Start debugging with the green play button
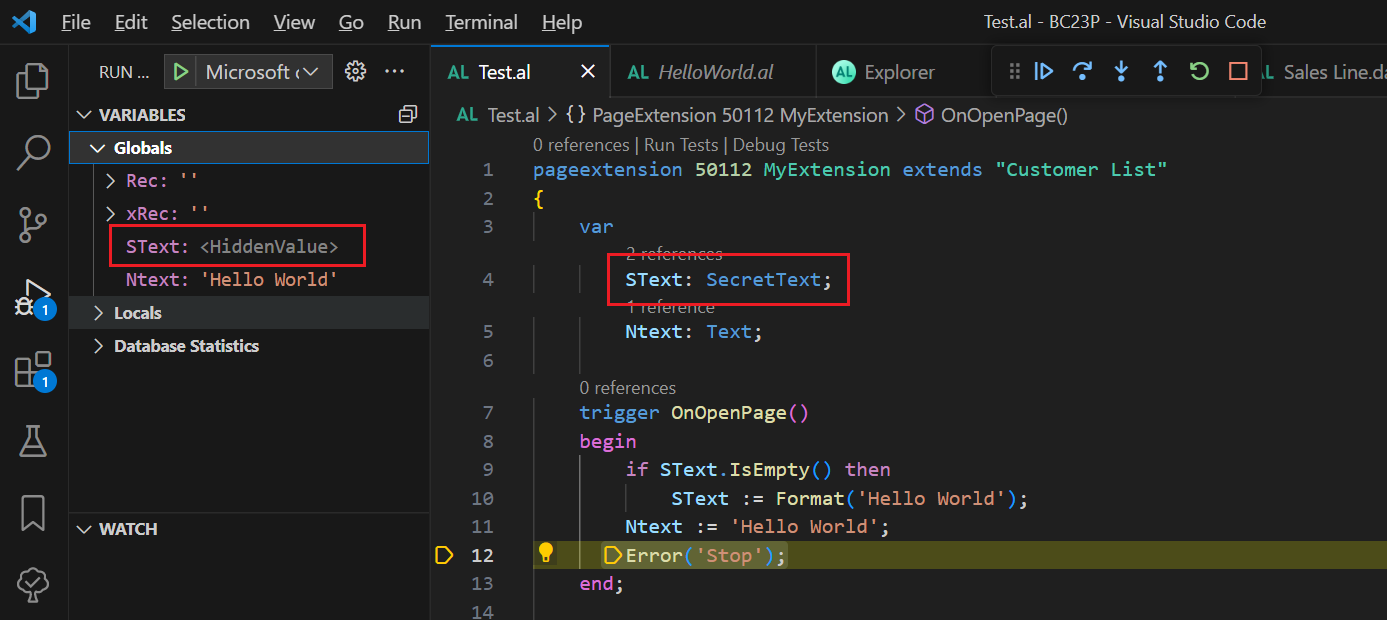 click(x=181, y=72)
